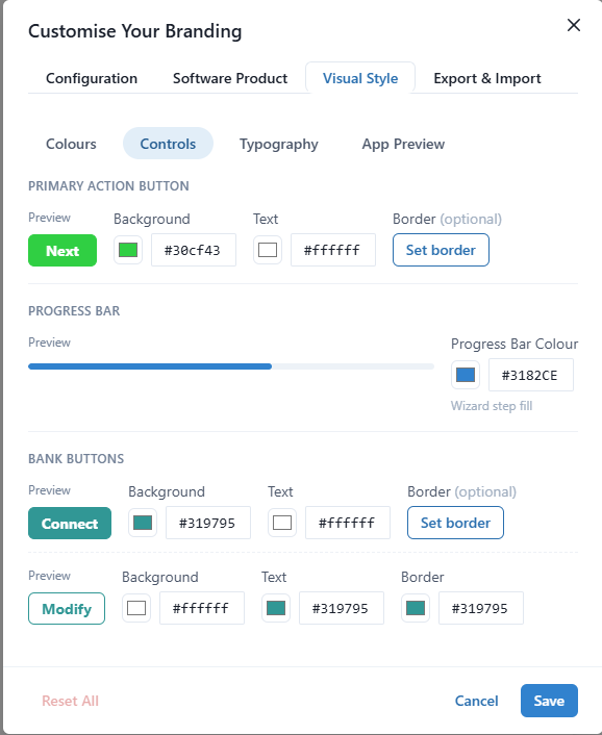Edit Modify button text hex #319795
Screen dimensions: 602x735
click(341, 608)
